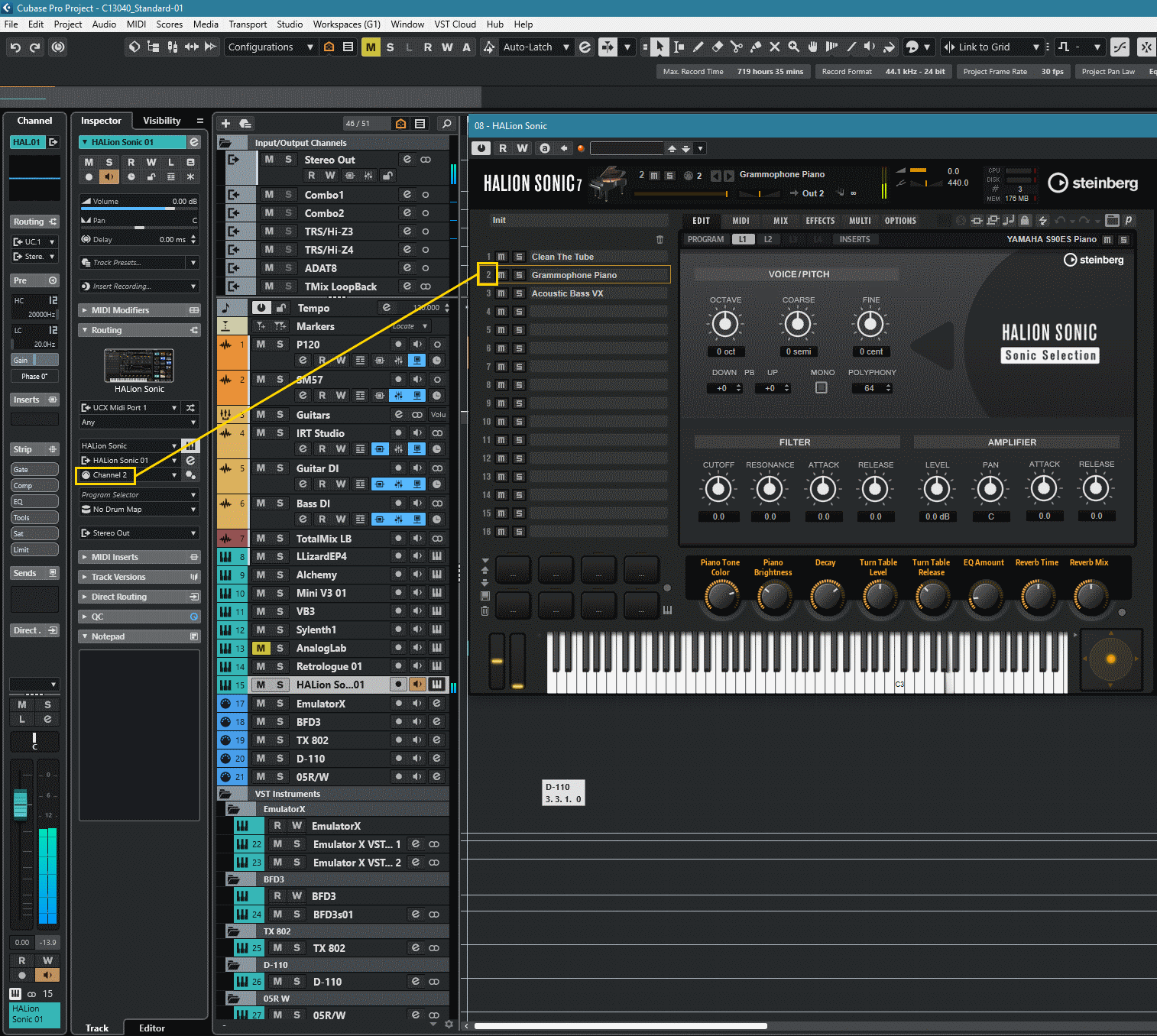The height and width of the screenshot is (1036, 1157).
Task: Activate the Tempo track power icon
Action: (x=261, y=308)
